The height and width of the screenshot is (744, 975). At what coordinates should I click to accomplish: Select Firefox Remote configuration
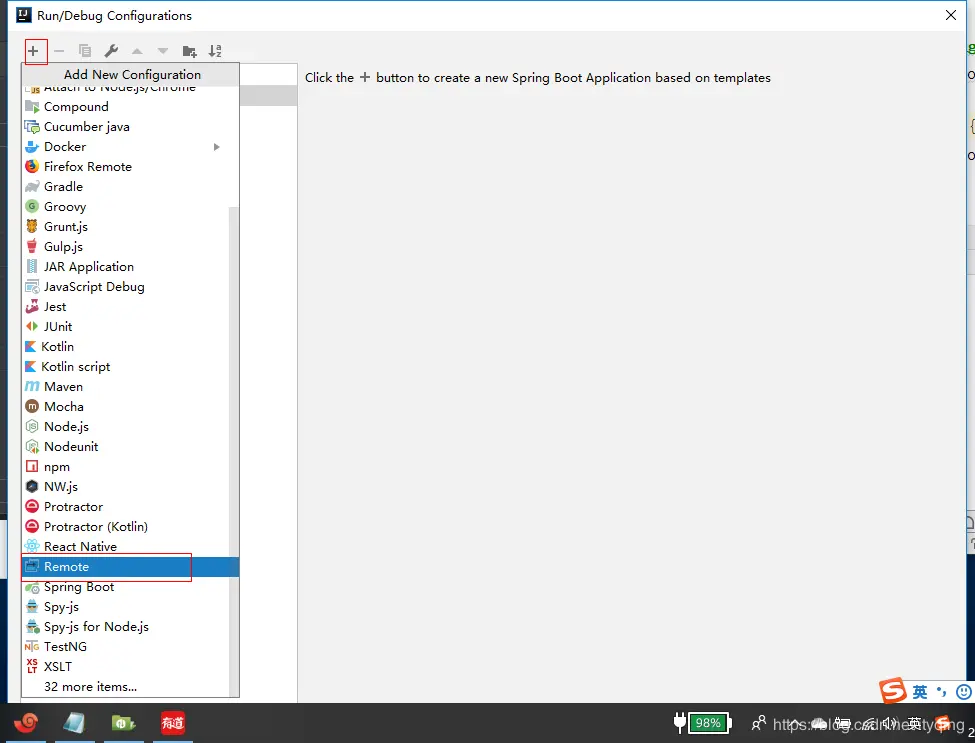click(131, 167)
